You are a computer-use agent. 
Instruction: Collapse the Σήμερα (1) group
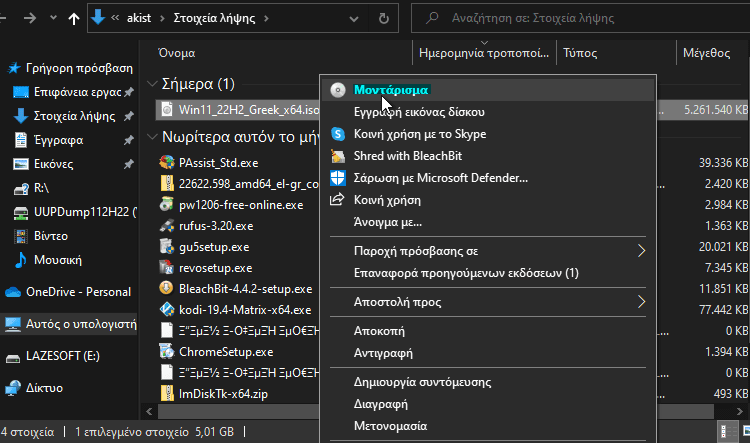coord(152,84)
